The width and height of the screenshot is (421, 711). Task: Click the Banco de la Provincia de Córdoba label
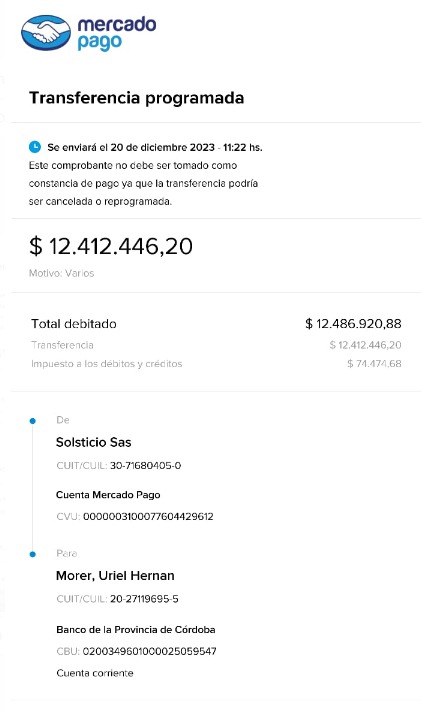(x=136, y=630)
